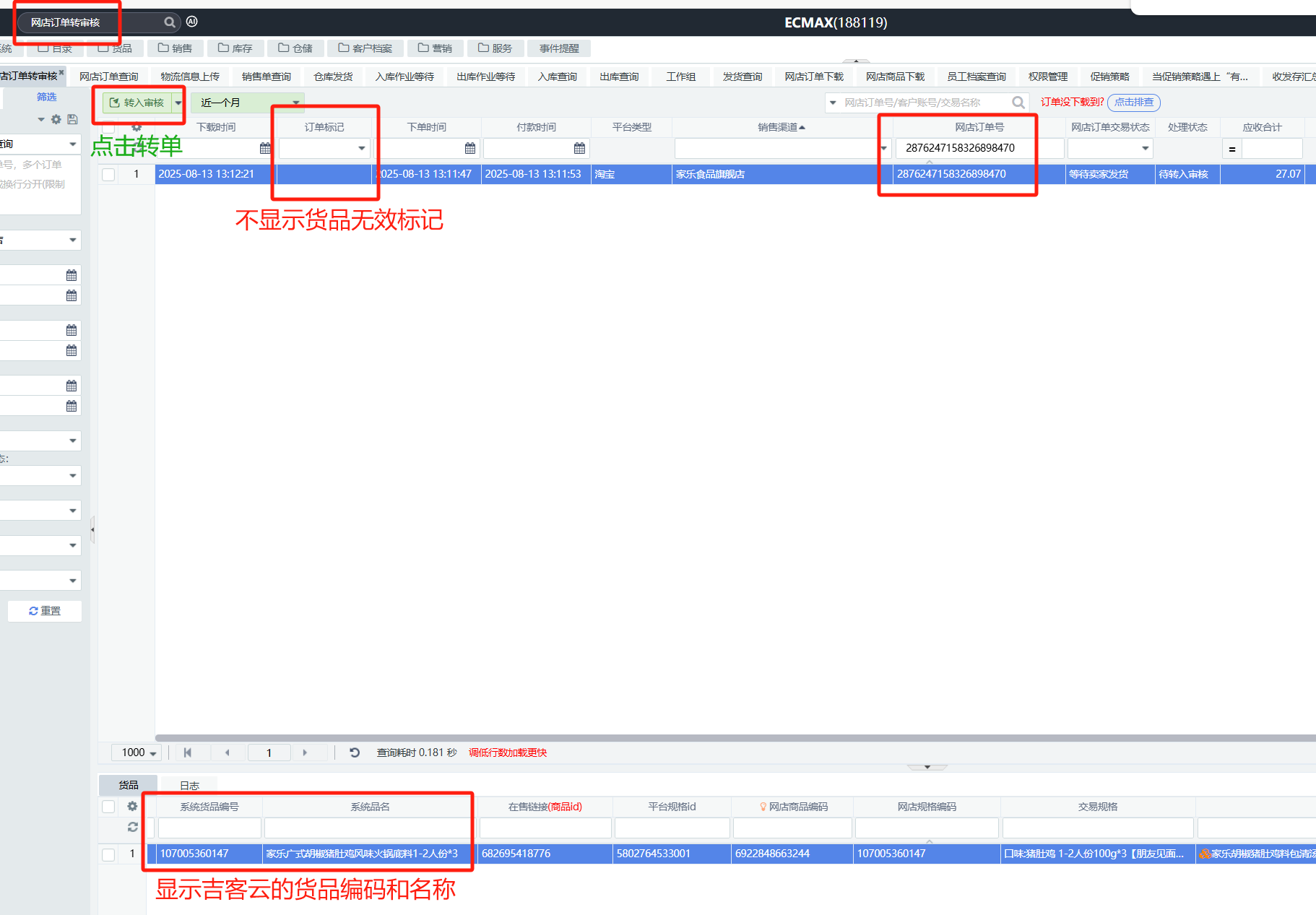Expand dropdown beside order number search box
The width and height of the screenshot is (1316, 915).
click(x=833, y=103)
